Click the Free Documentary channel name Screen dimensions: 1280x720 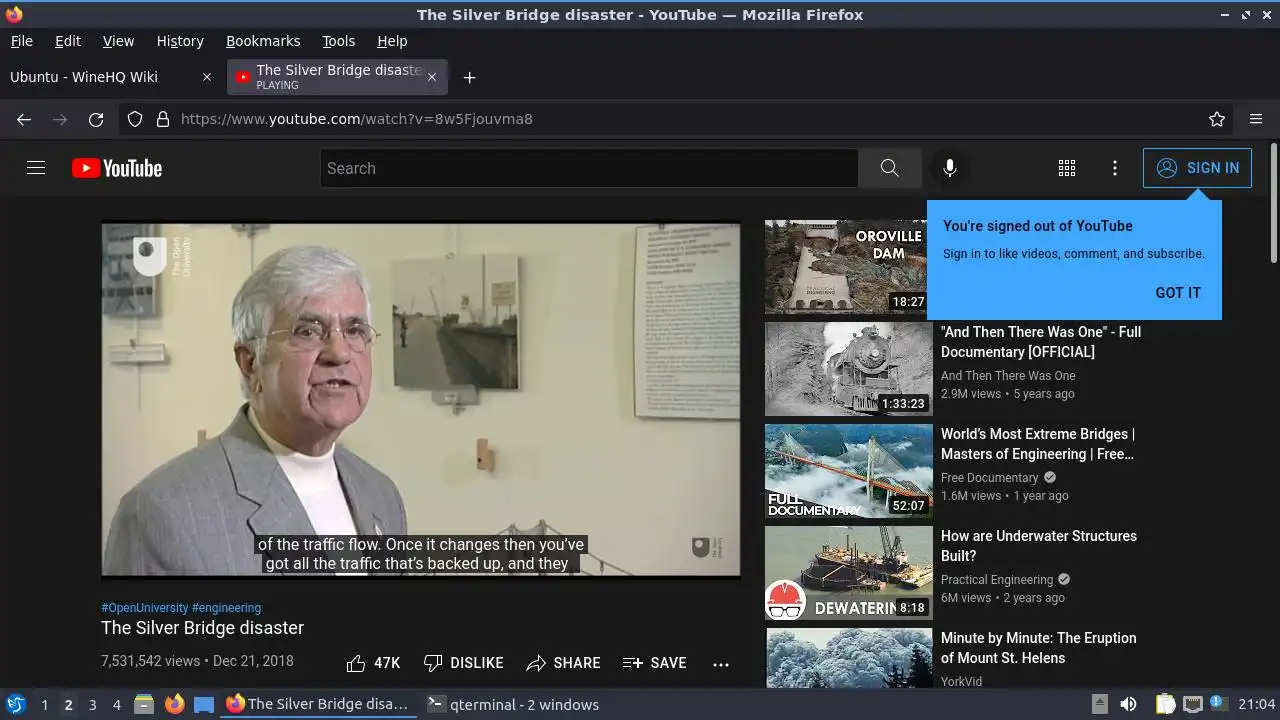990,478
